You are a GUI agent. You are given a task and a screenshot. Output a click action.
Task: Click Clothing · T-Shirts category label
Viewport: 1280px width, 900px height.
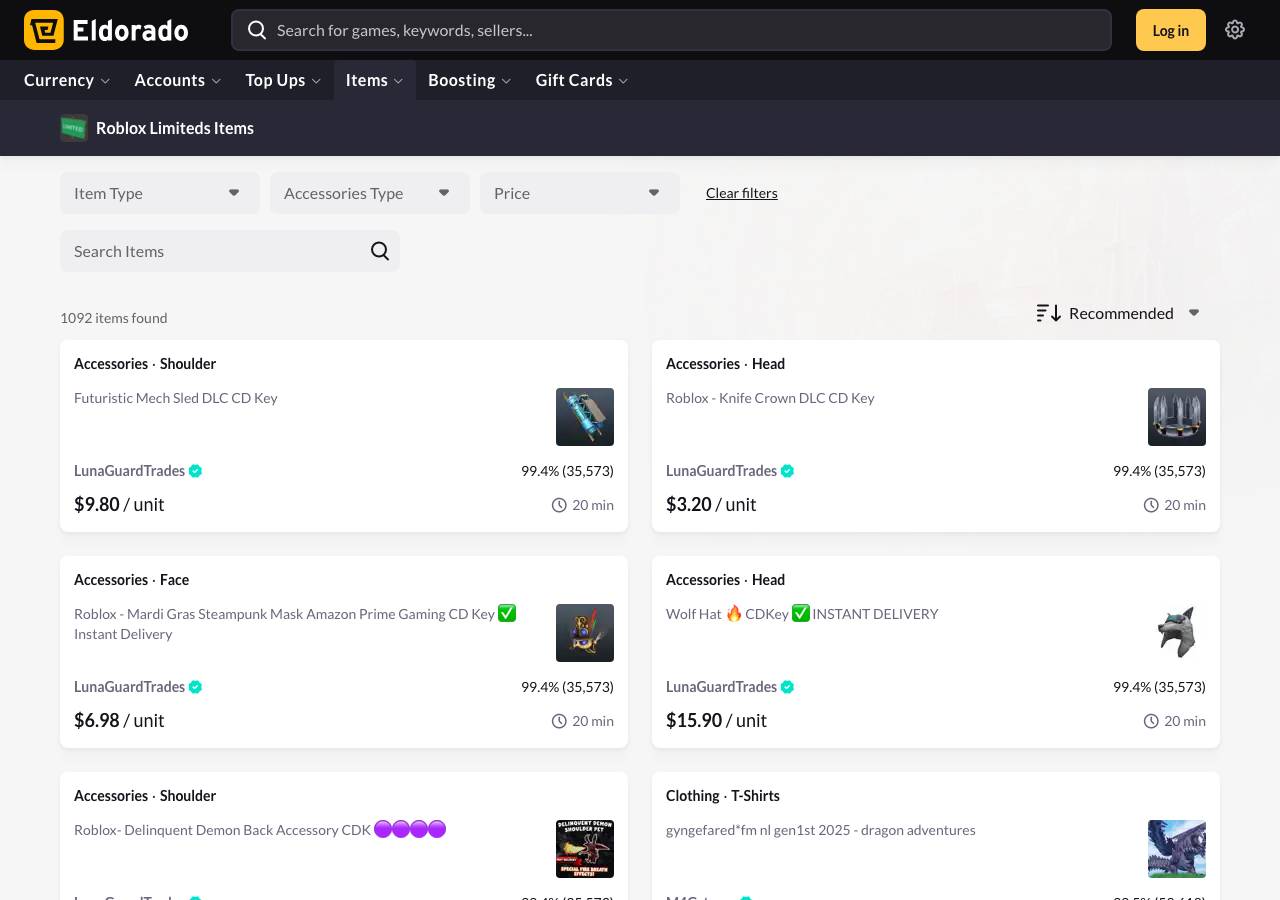723,796
